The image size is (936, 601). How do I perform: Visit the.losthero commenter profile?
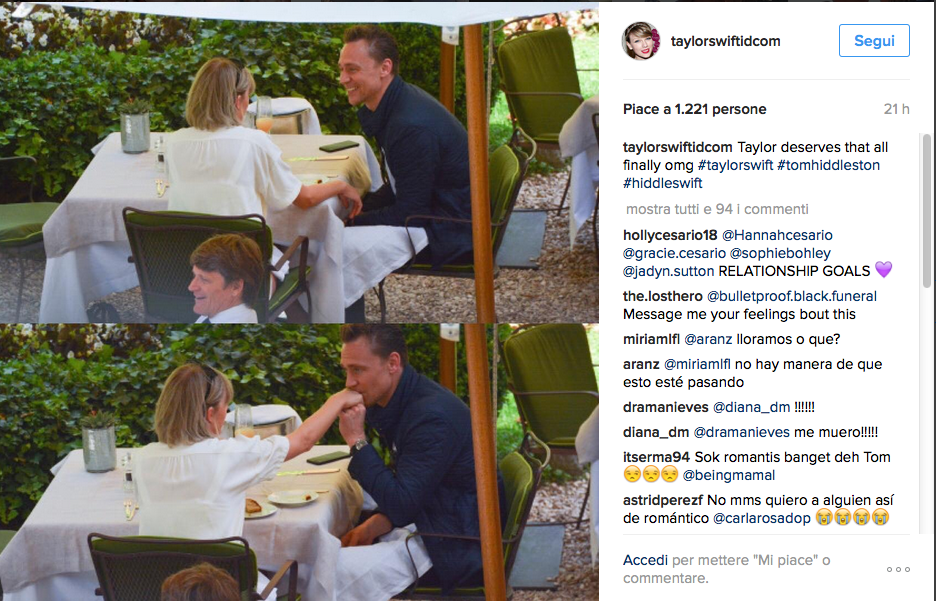pos(662,296)
